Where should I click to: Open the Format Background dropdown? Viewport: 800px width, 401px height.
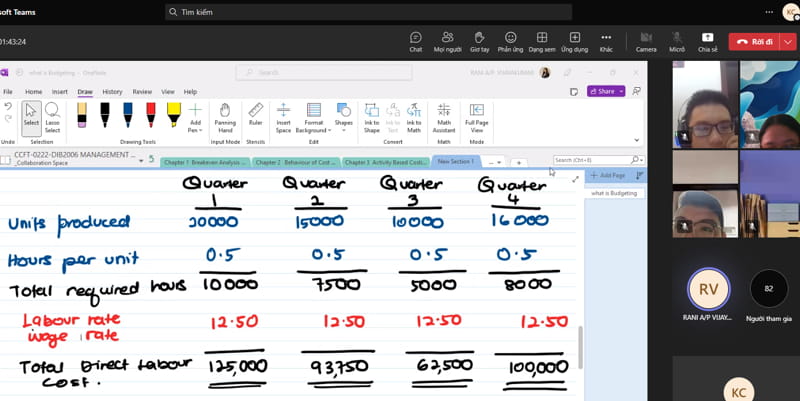tap(314, 117)
